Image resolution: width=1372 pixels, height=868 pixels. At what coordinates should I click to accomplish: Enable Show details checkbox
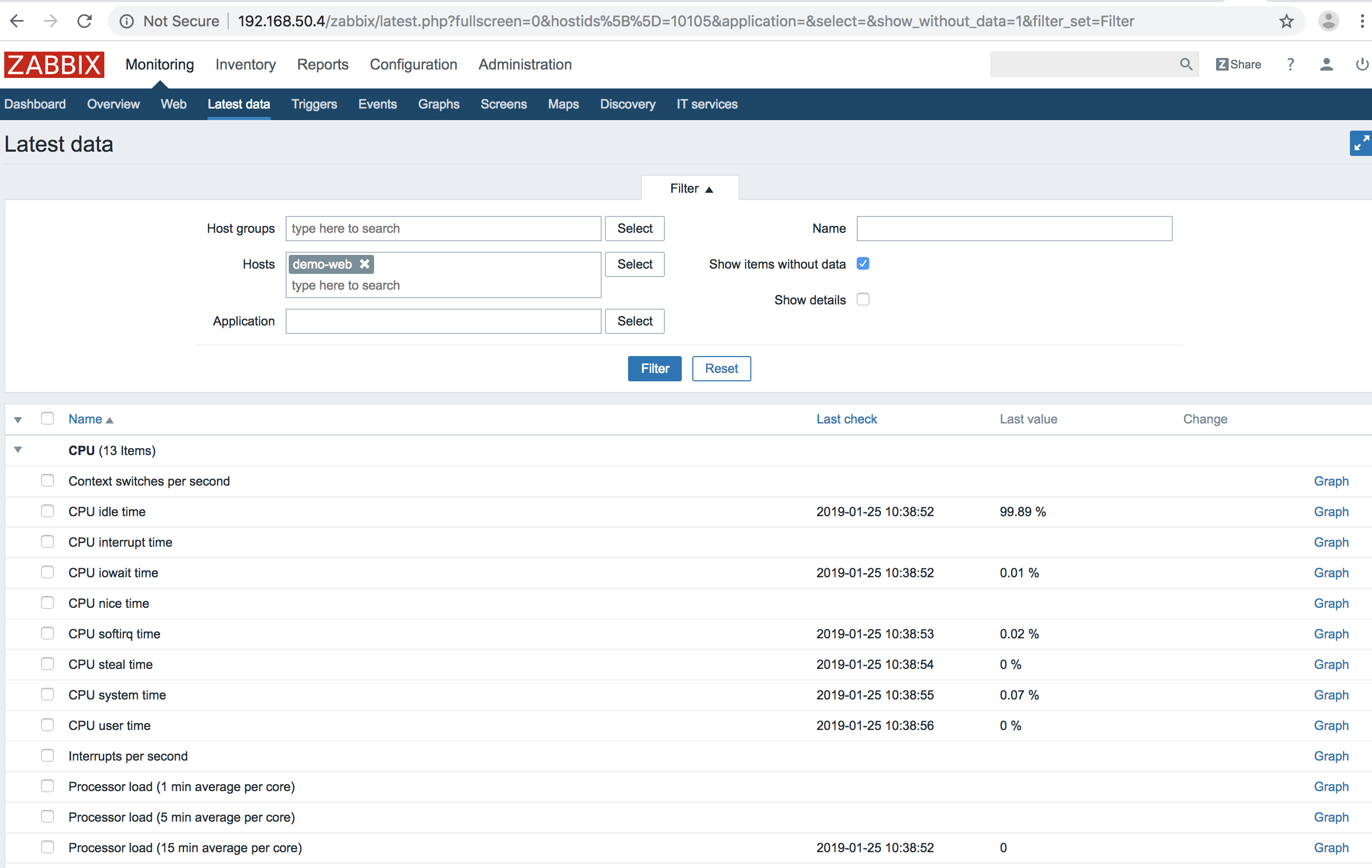[864, 300]
